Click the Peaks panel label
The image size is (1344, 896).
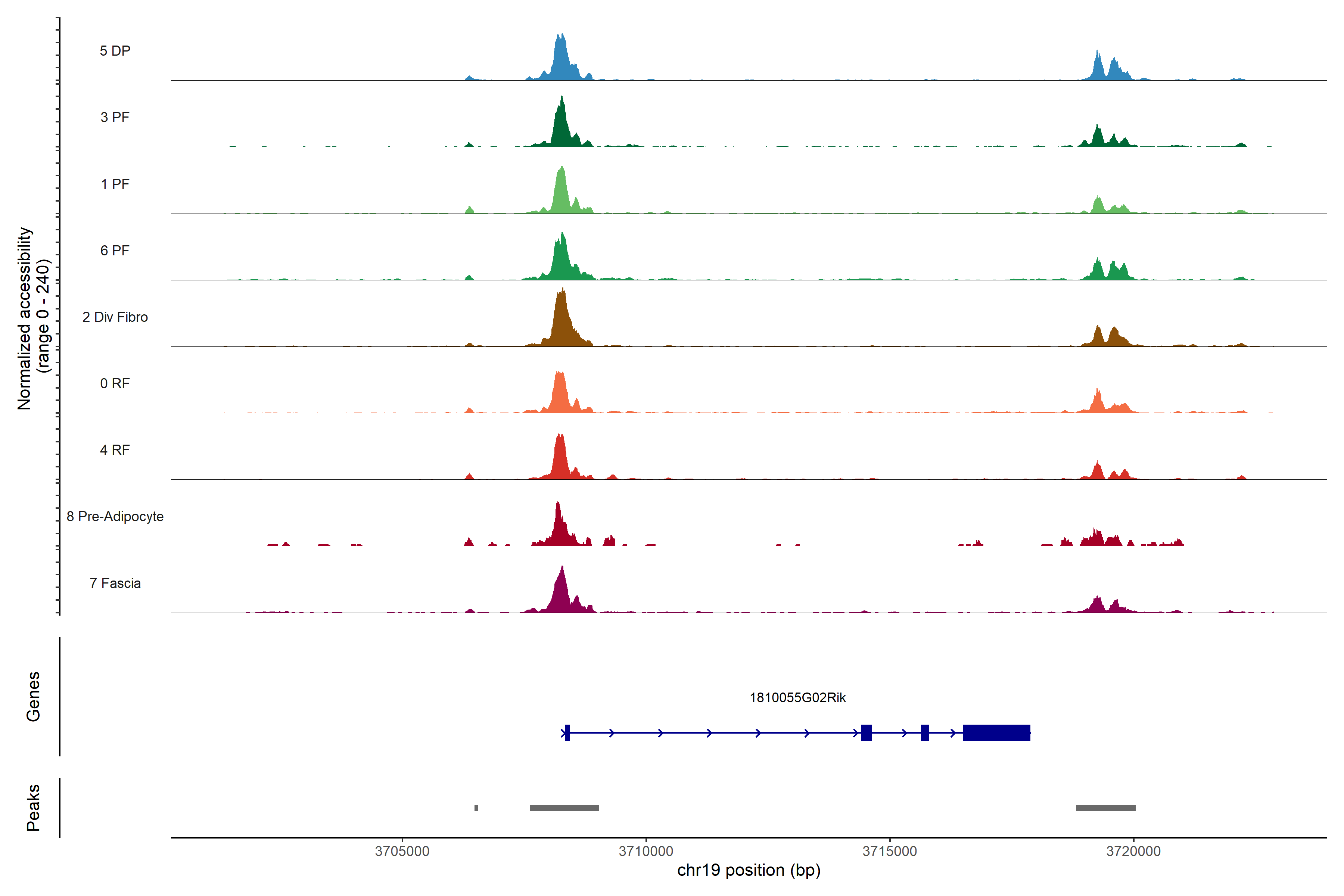pos(33,807)
